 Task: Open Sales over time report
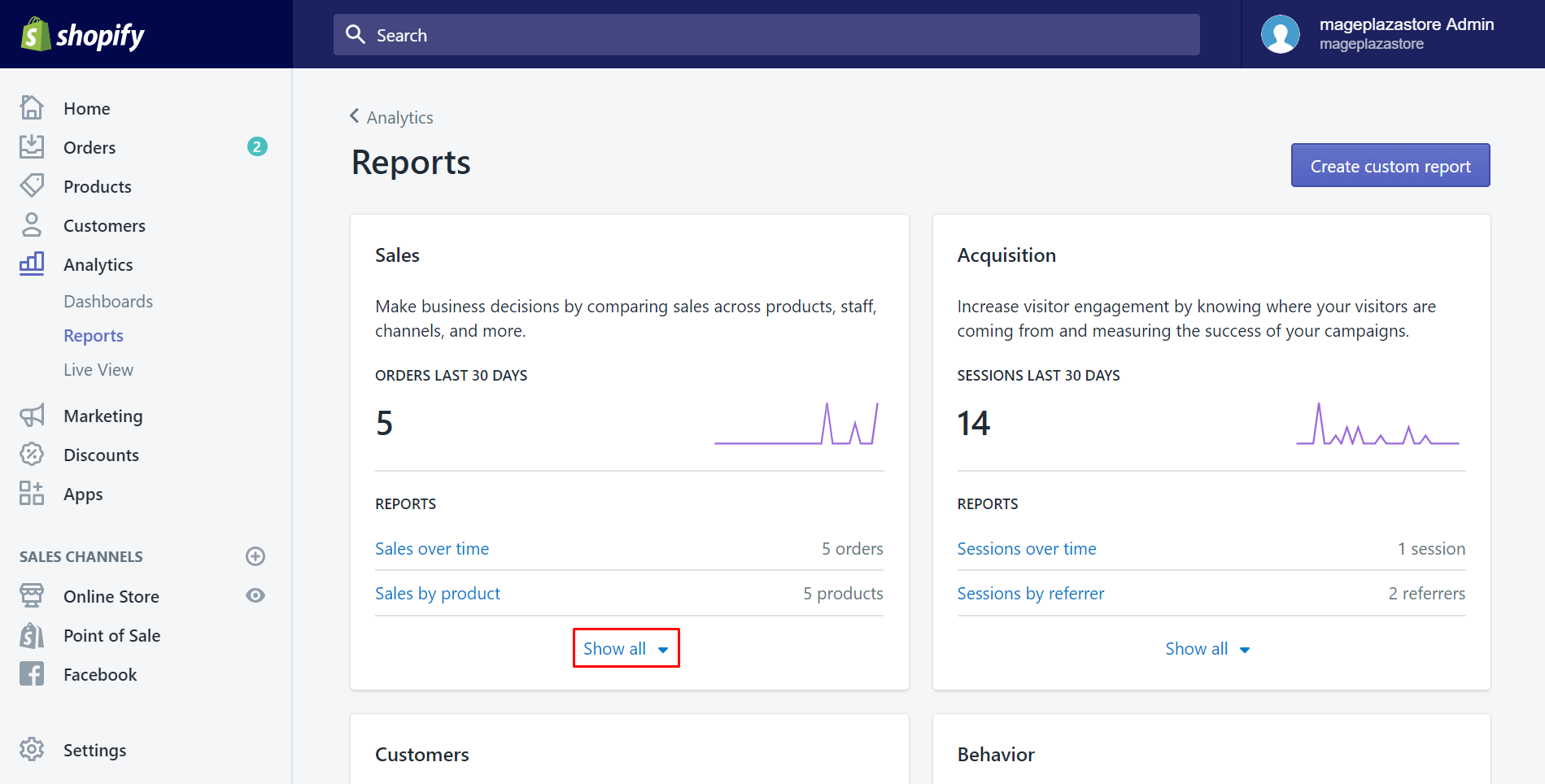(432, 548)
